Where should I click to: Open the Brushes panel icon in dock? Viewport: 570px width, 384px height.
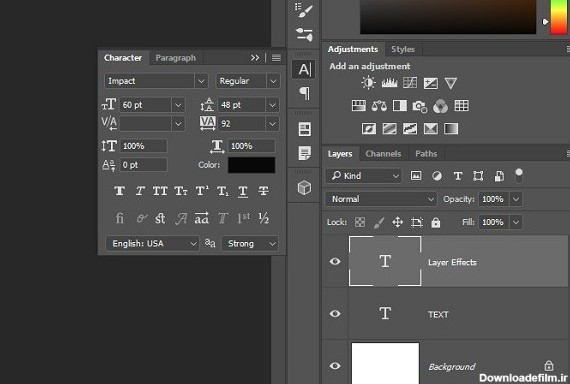tap(304, 35)
